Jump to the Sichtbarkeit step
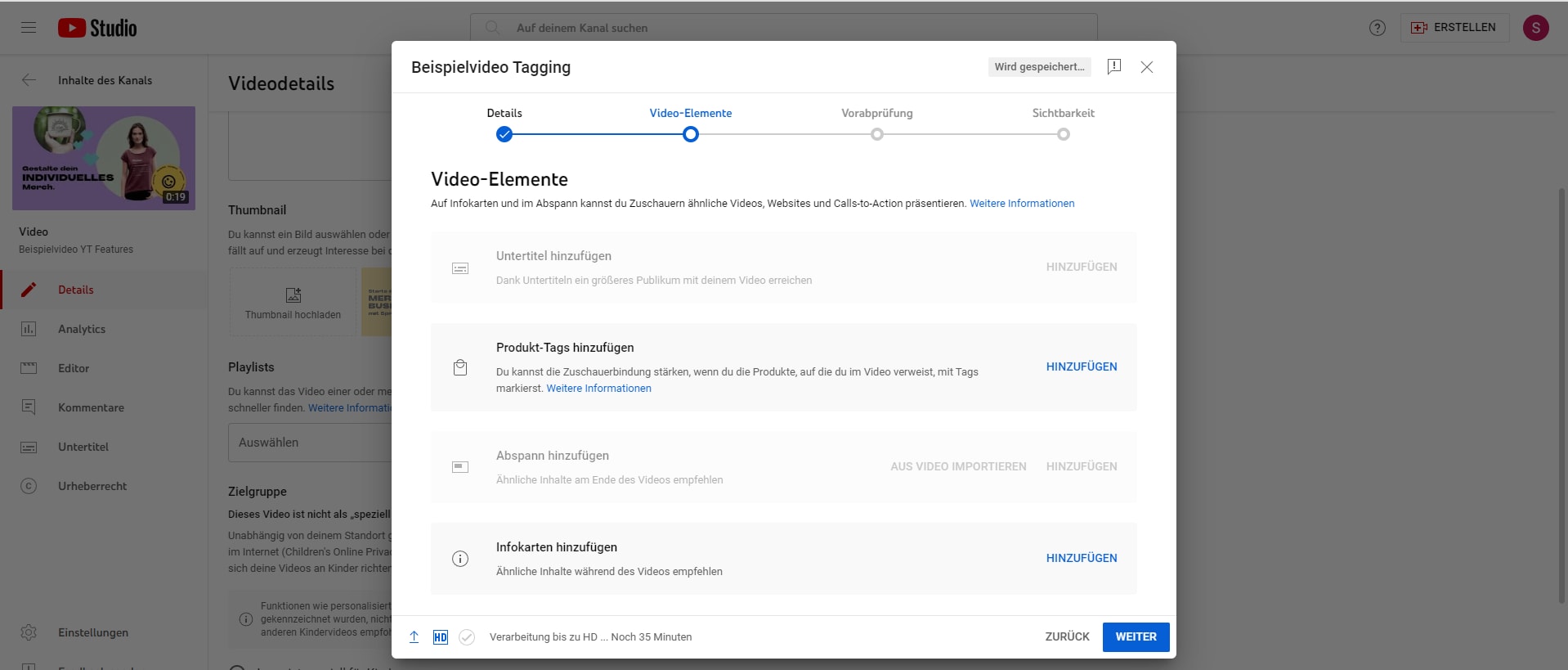Viewport: 1568px width, 670px height. coord(1063,113)
